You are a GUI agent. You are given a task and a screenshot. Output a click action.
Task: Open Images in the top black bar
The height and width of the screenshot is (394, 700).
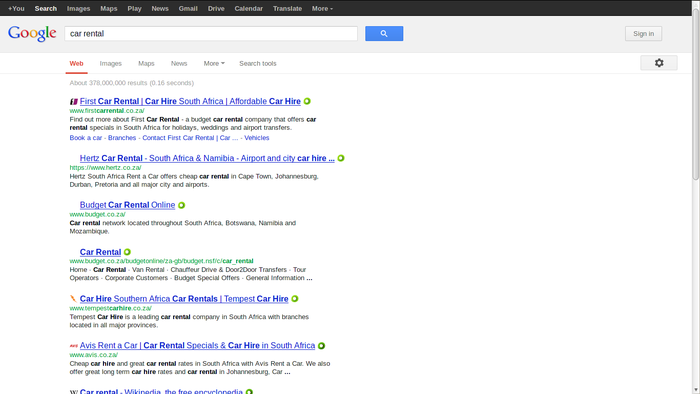(79, 8)
